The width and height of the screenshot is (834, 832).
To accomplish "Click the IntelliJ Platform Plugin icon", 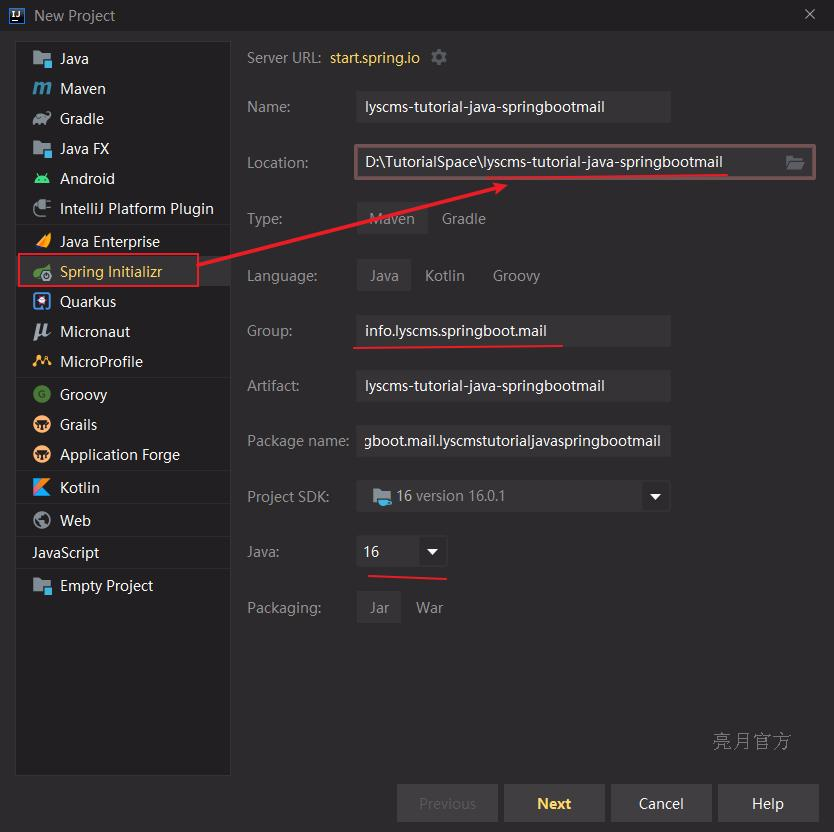I will (42, 209).
